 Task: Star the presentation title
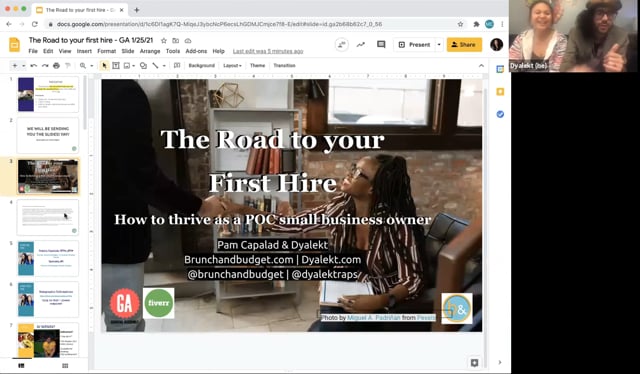(x=164, y=40)
